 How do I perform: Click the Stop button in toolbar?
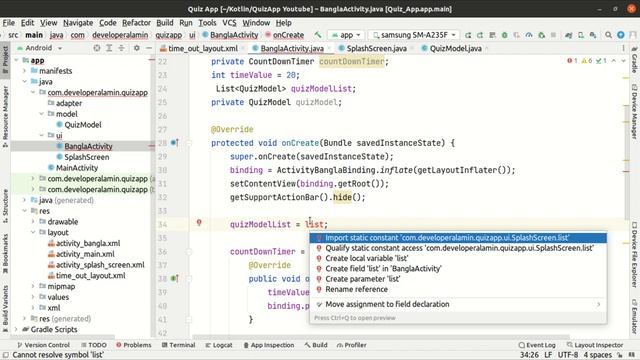pyautogui.click(x=553, y=35)
